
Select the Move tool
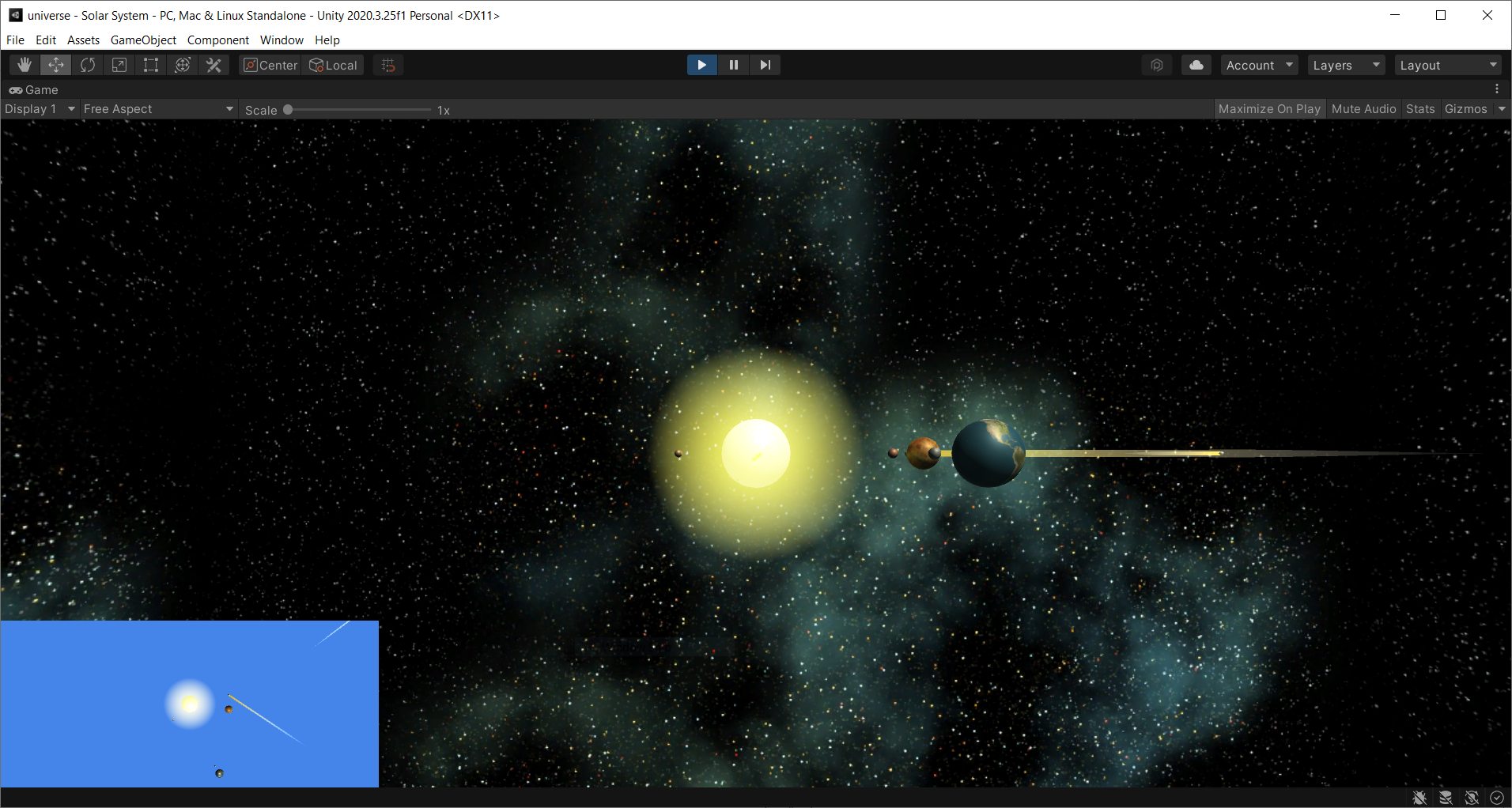coord(55,65)
